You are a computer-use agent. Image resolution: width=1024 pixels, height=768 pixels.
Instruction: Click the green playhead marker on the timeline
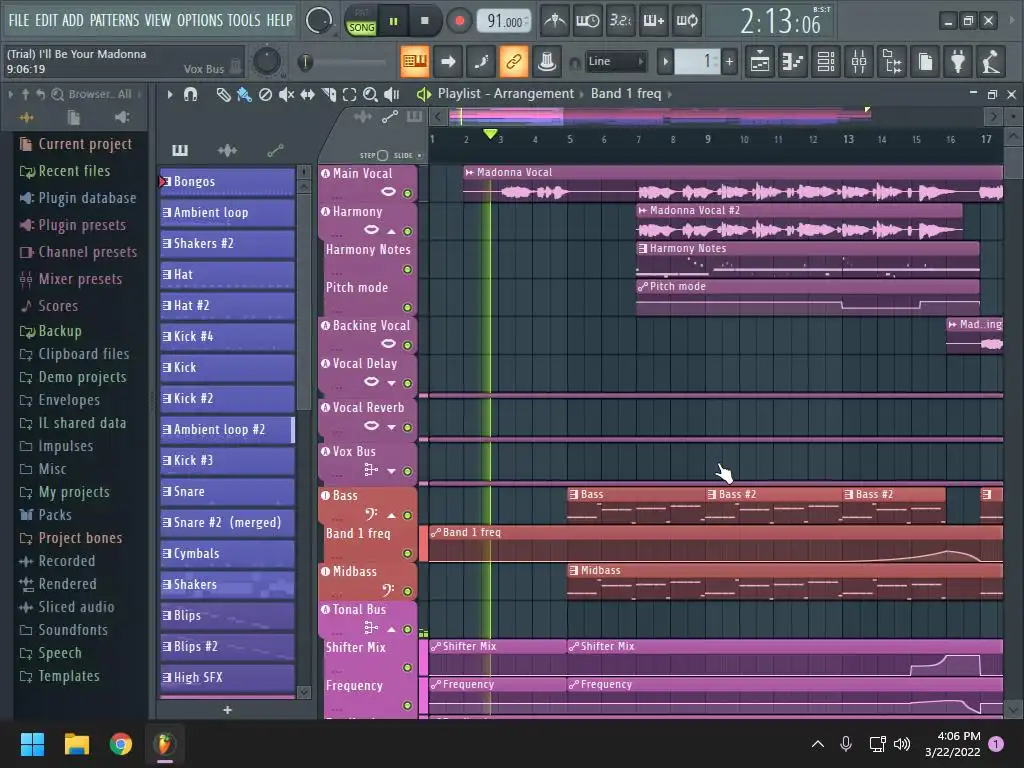490,134
